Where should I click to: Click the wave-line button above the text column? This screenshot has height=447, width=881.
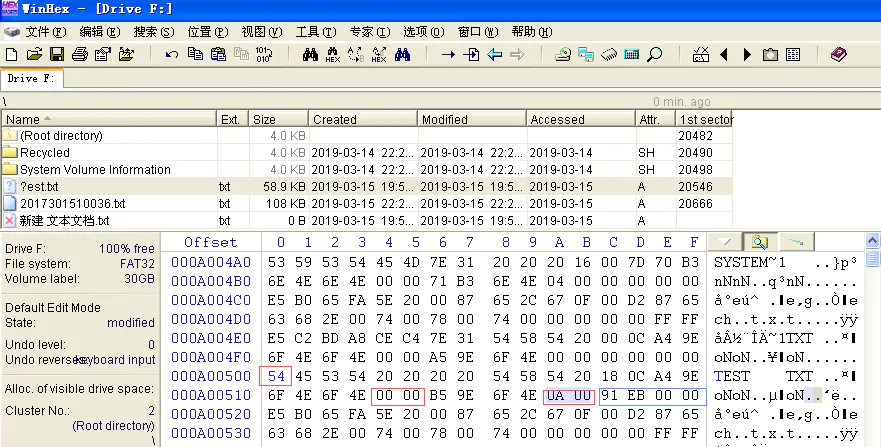[x=796, y=242]
